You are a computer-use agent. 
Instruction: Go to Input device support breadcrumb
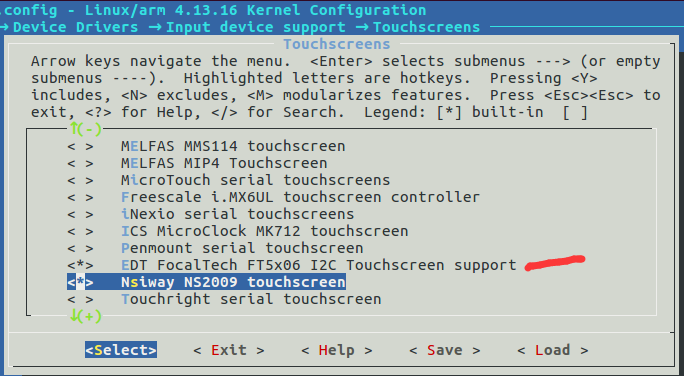click(256, 27)
